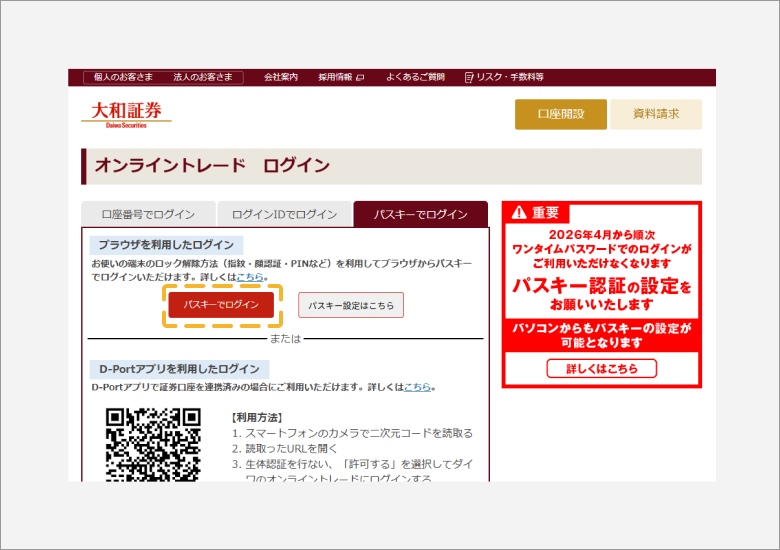Open the 個人のお客さま section

coord(123,77)
